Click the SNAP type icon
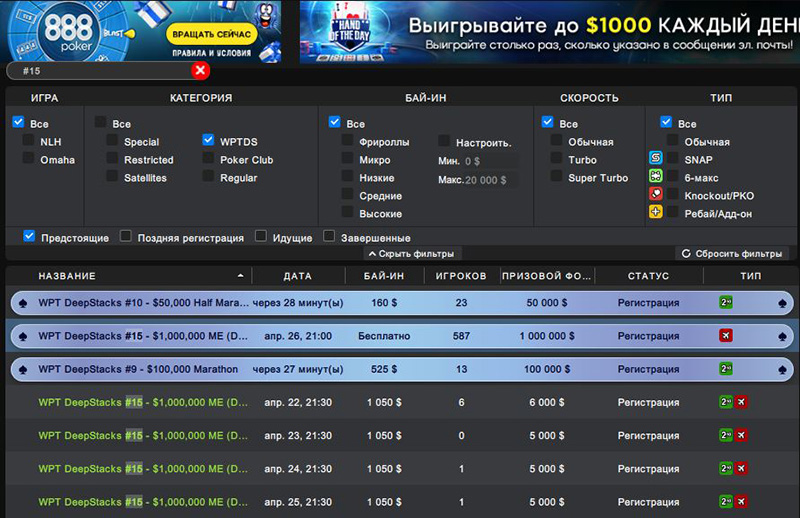The width and height of the screenshot is (800, 518). (656, 158)
